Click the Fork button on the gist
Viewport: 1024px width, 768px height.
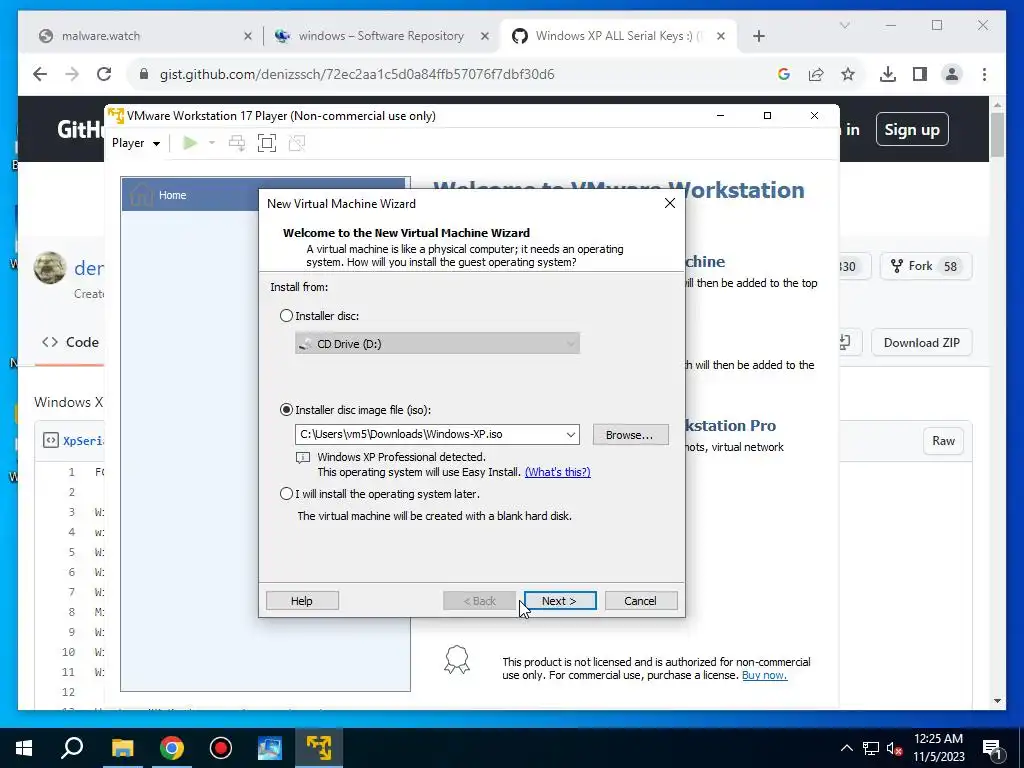(926, 266)
